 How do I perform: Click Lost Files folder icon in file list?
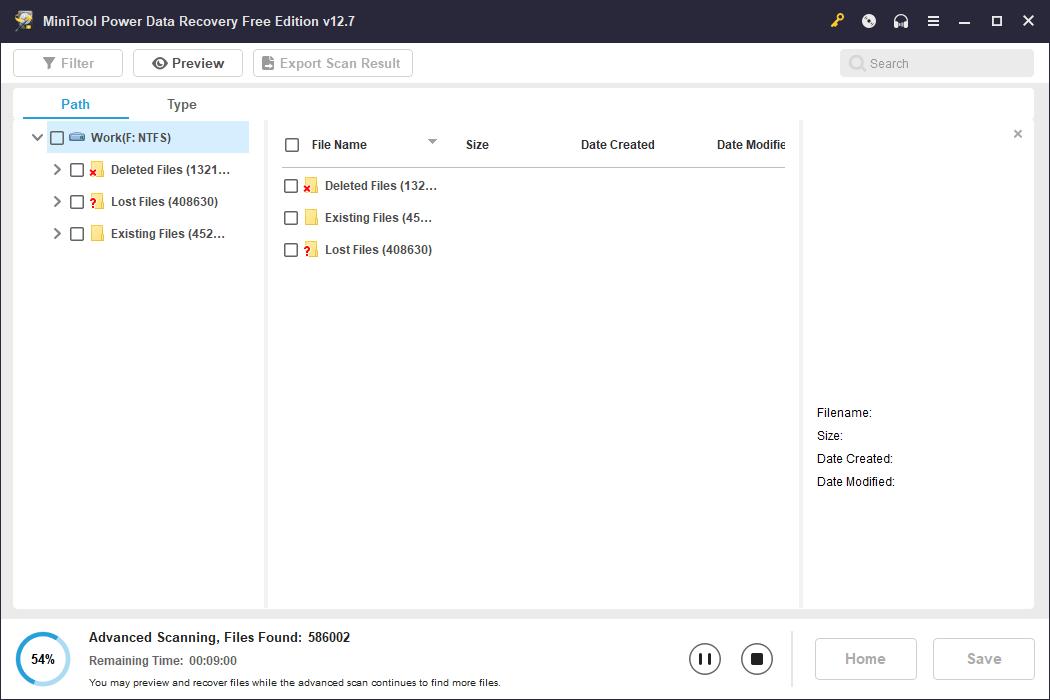coord(311,250)
